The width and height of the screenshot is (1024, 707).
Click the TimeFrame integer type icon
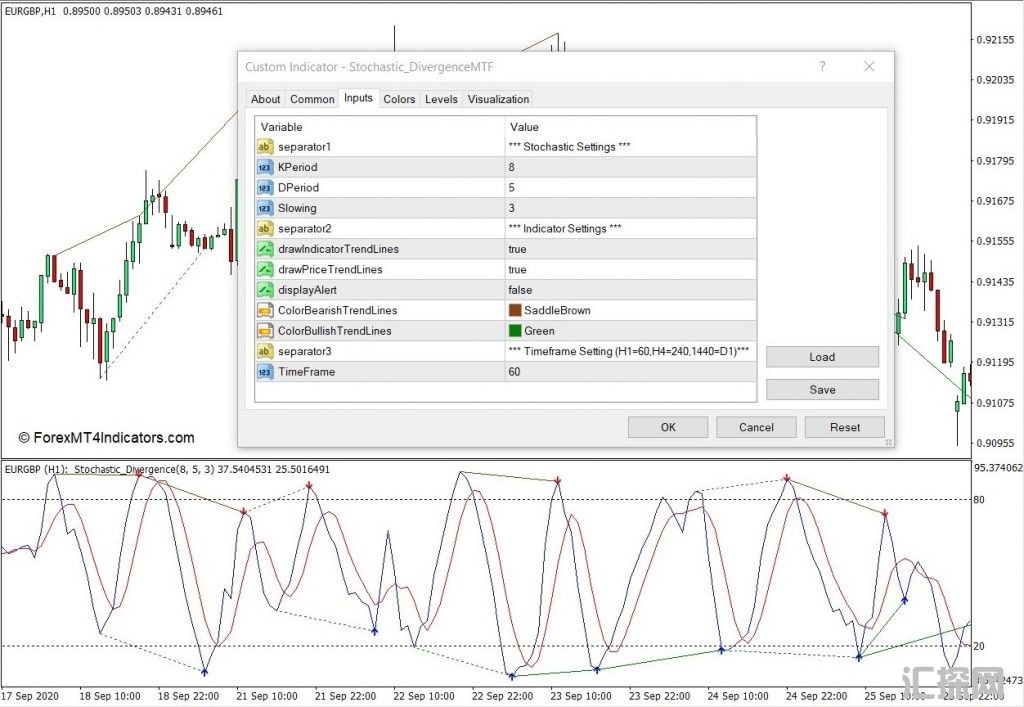point(265,371)
